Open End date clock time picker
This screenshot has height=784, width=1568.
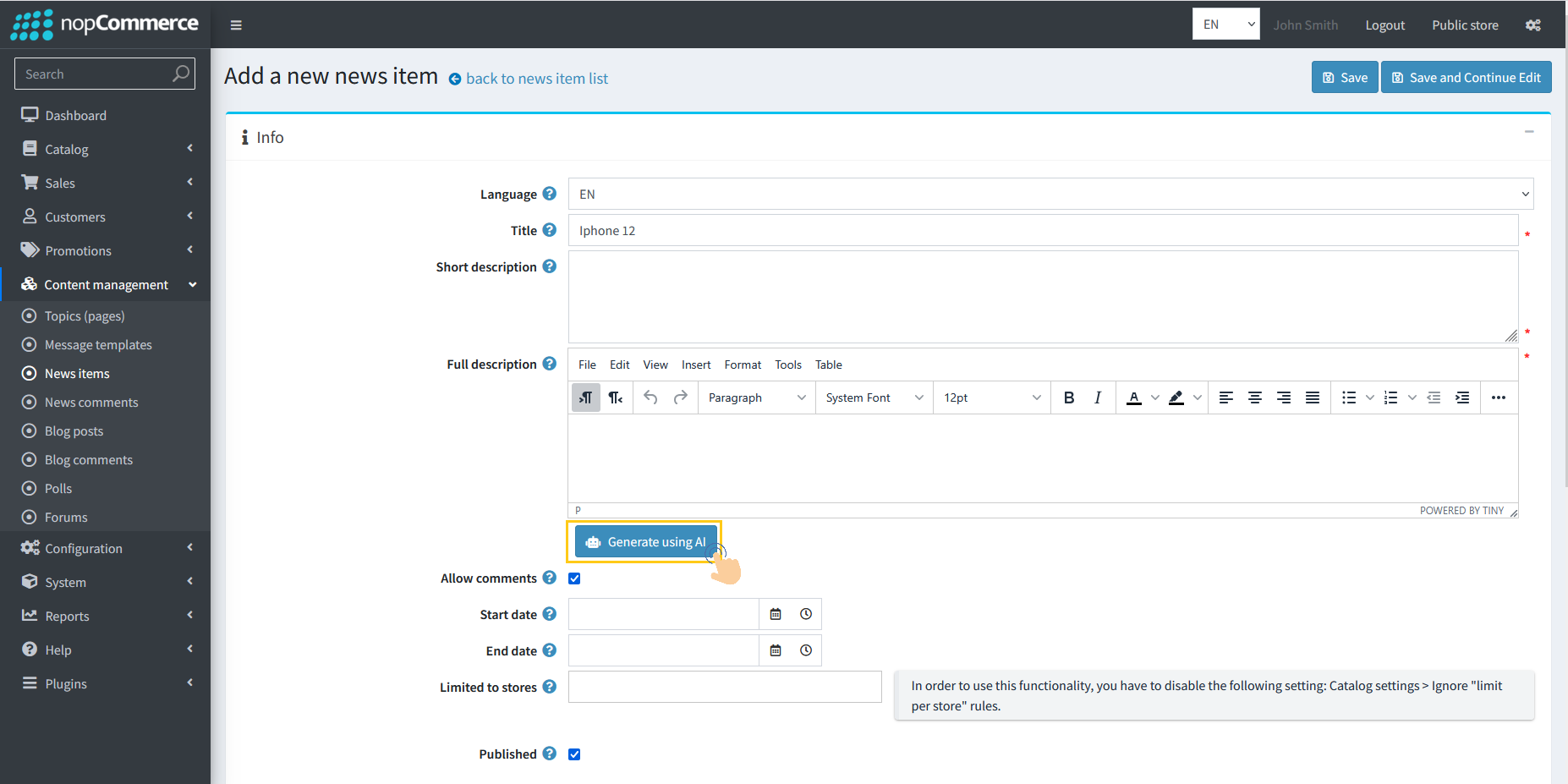806,650
